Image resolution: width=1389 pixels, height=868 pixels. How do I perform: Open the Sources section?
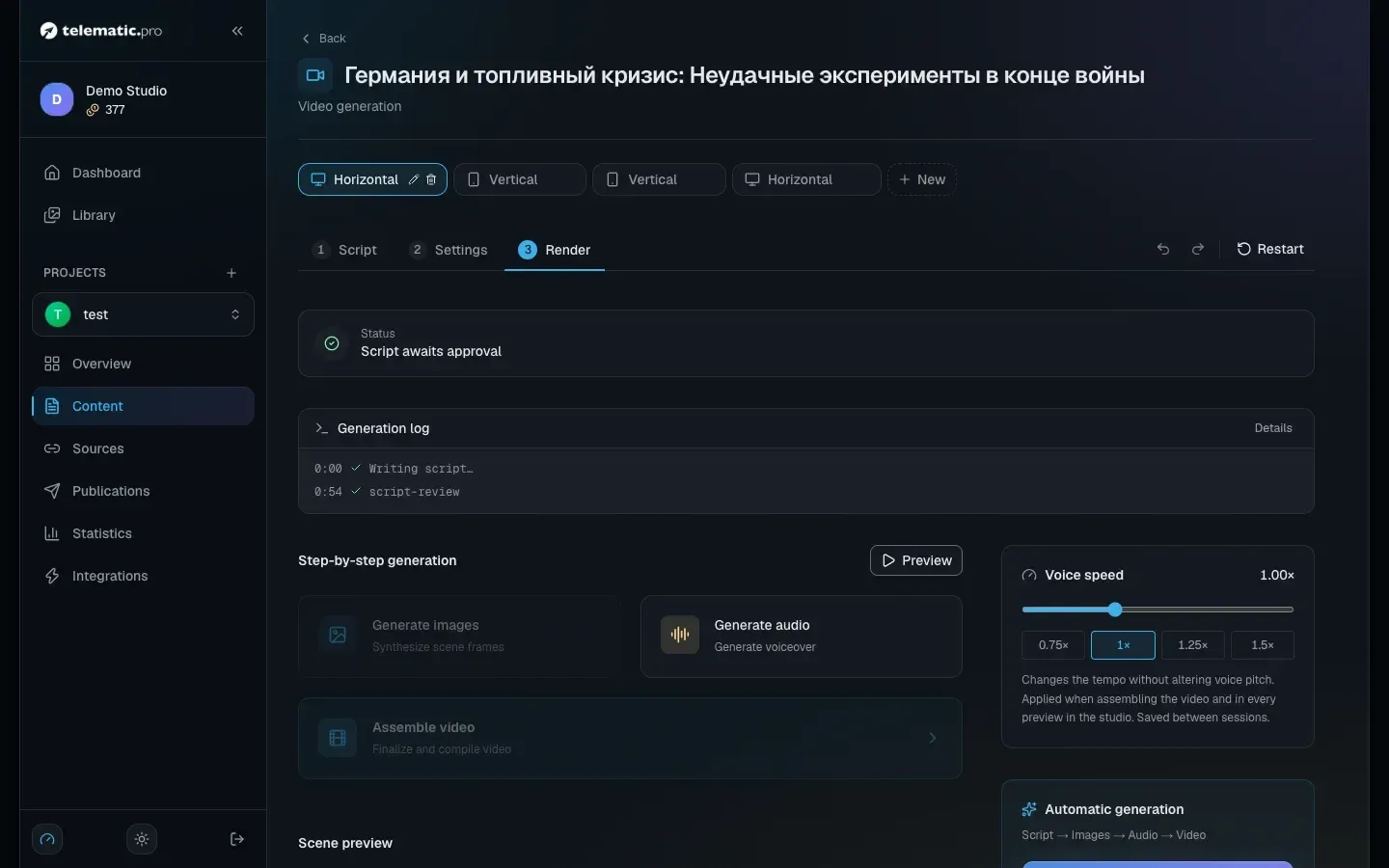pyautogui.click(x=143, y=448)
